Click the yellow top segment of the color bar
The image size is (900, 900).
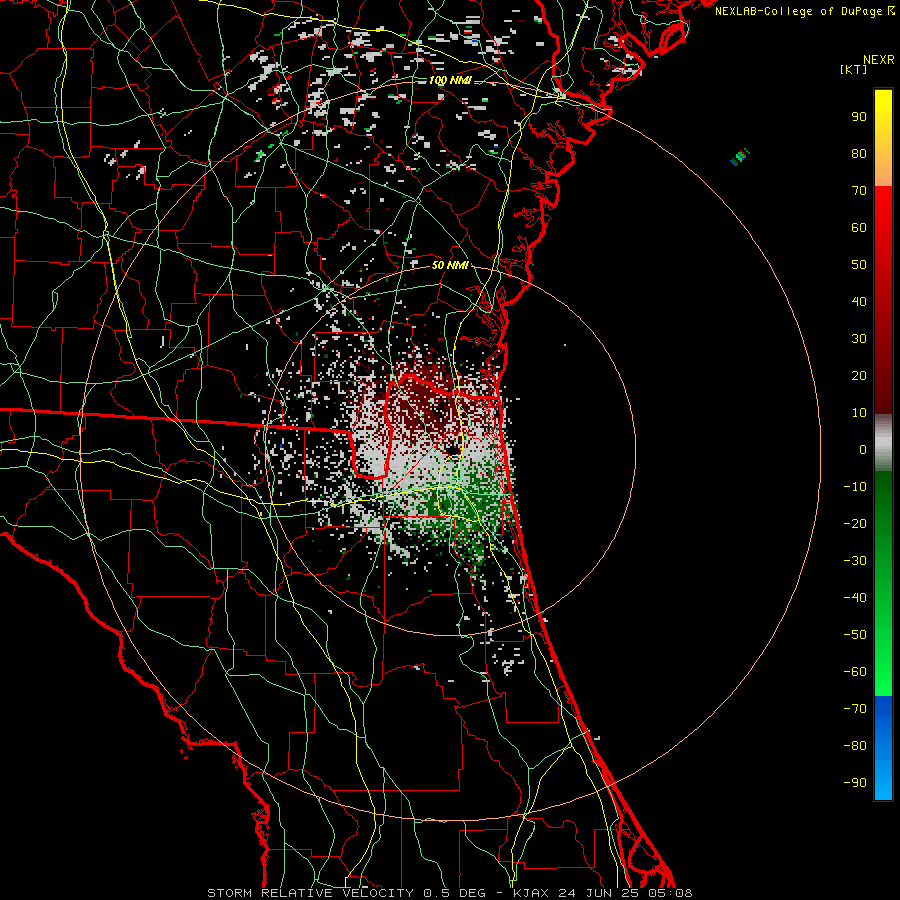point(883,138)
